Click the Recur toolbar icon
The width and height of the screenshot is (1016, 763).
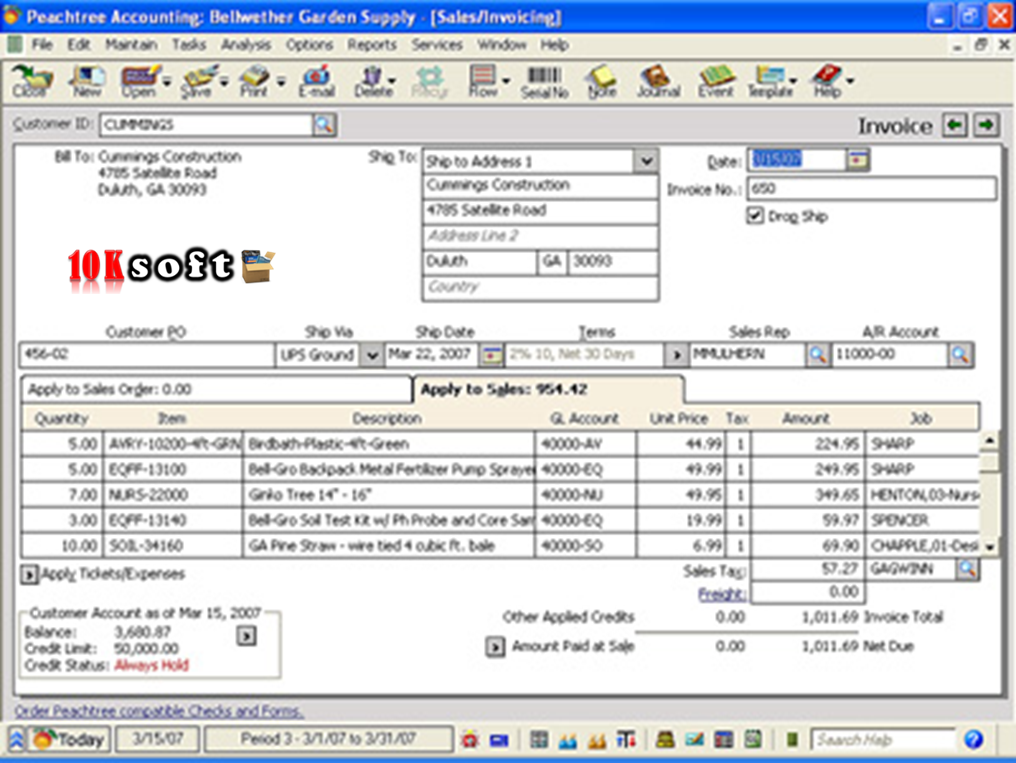pyautogui.click(x=429, y=82)
